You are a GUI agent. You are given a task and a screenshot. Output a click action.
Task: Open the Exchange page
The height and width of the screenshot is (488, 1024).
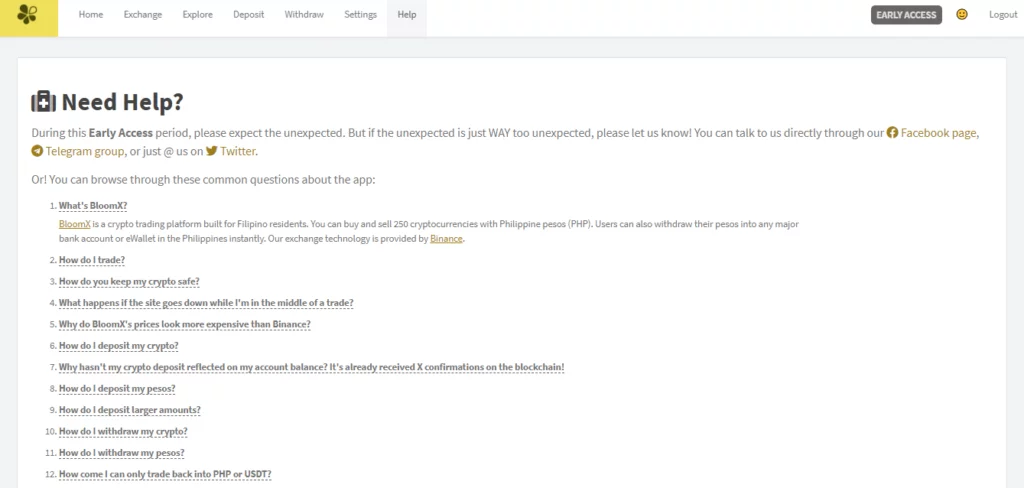[x=143, y=14]
